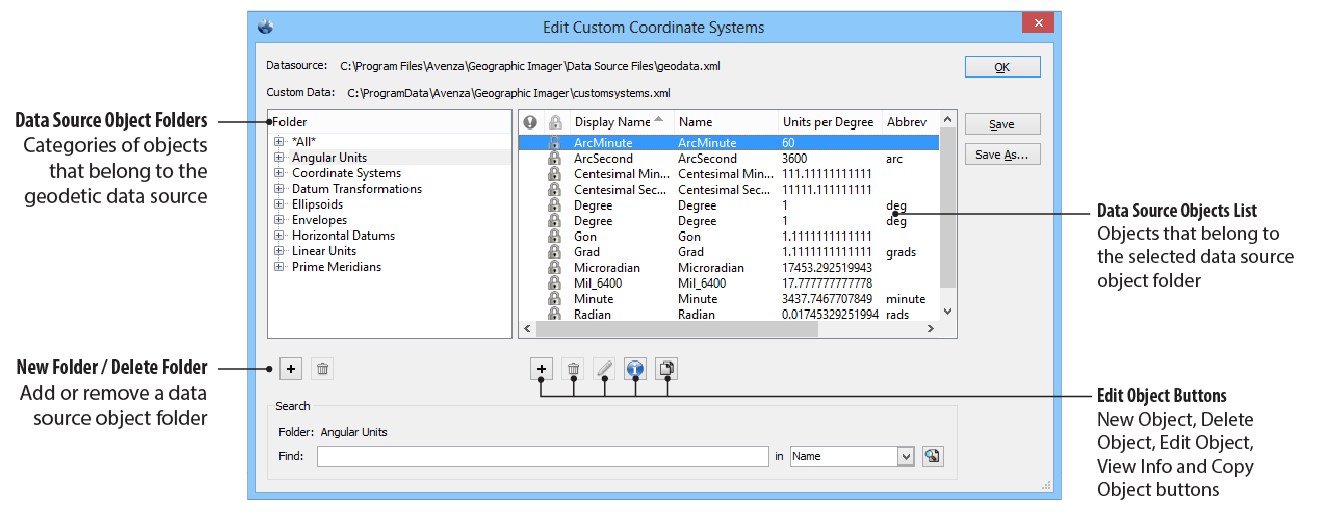Image resolution: width=1319 pixels, height=521 pixels.
Task: Click in the Find text field
Action: pos(542,456)
